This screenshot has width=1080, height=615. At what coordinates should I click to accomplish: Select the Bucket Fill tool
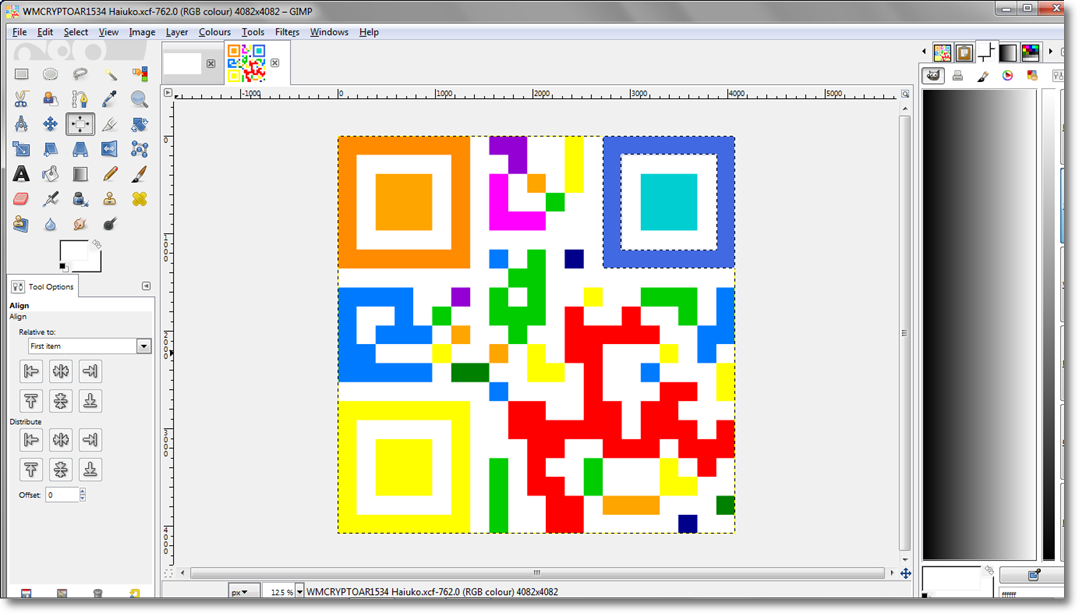tap(50, 174)
